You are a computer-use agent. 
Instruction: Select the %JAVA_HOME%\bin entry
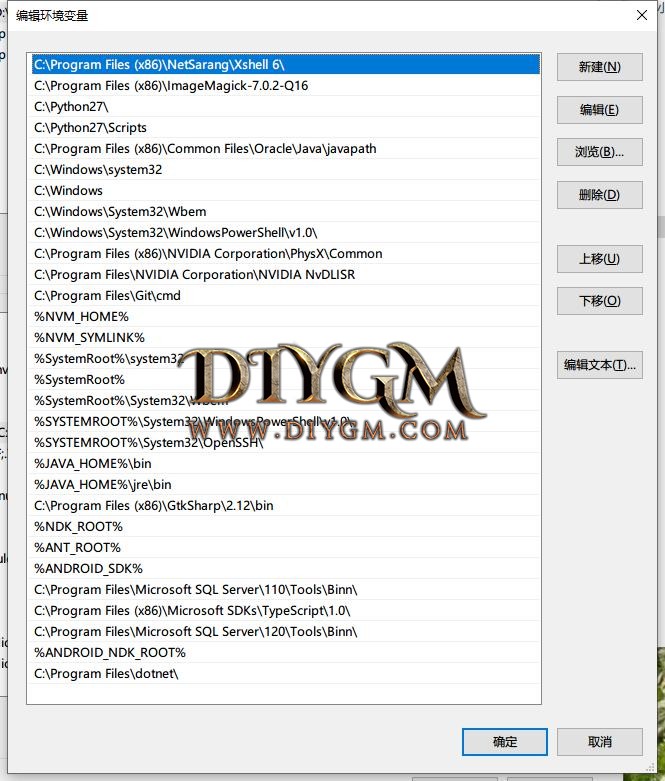[x=286, y=464]
